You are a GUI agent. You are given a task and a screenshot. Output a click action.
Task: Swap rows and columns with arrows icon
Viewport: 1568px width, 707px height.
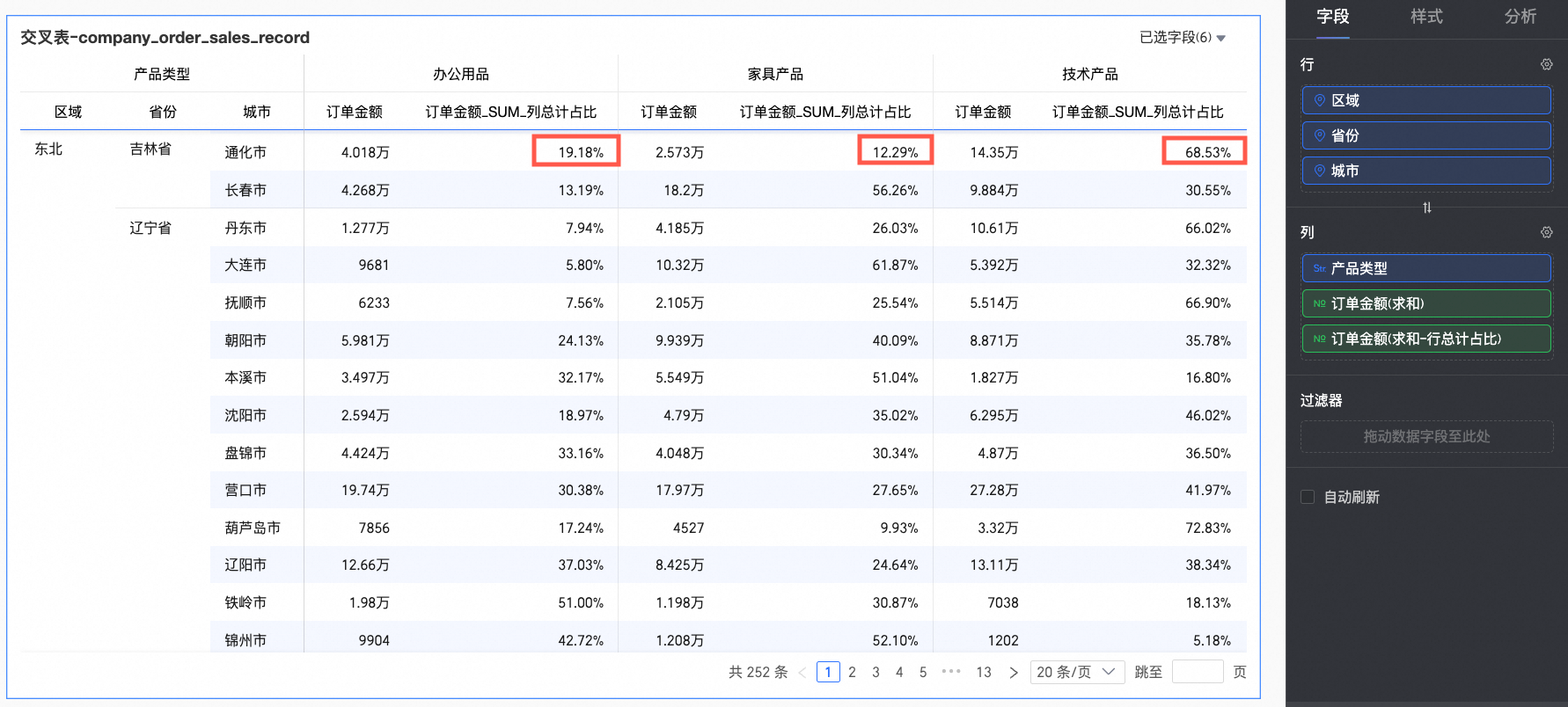click(1427, 208)
